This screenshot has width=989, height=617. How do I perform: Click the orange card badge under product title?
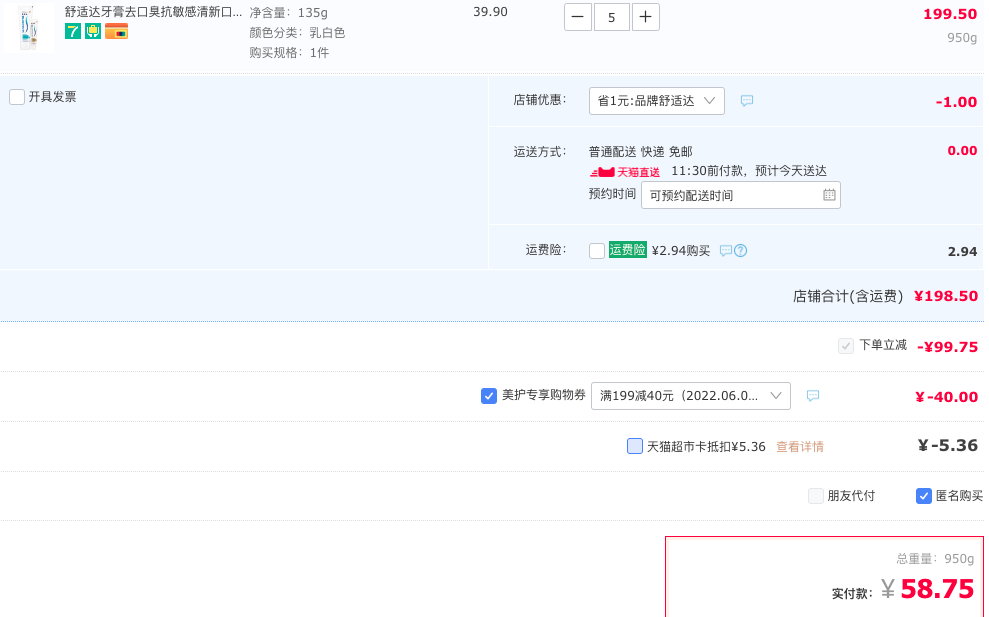117,31
